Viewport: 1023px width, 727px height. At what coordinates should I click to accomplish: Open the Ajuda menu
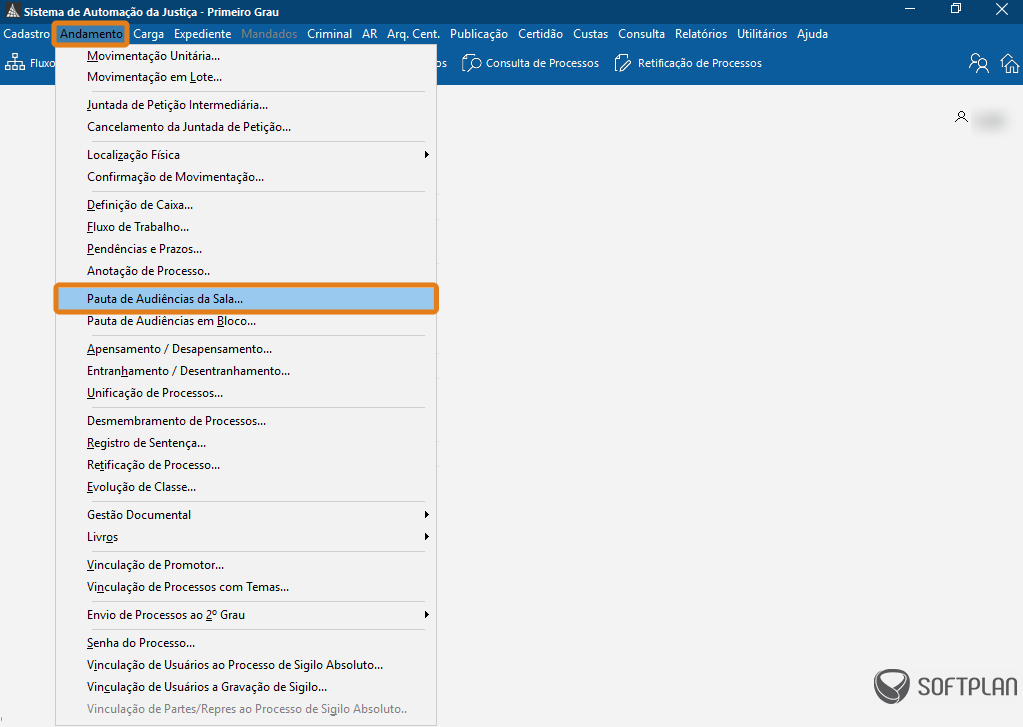[812, 34]
